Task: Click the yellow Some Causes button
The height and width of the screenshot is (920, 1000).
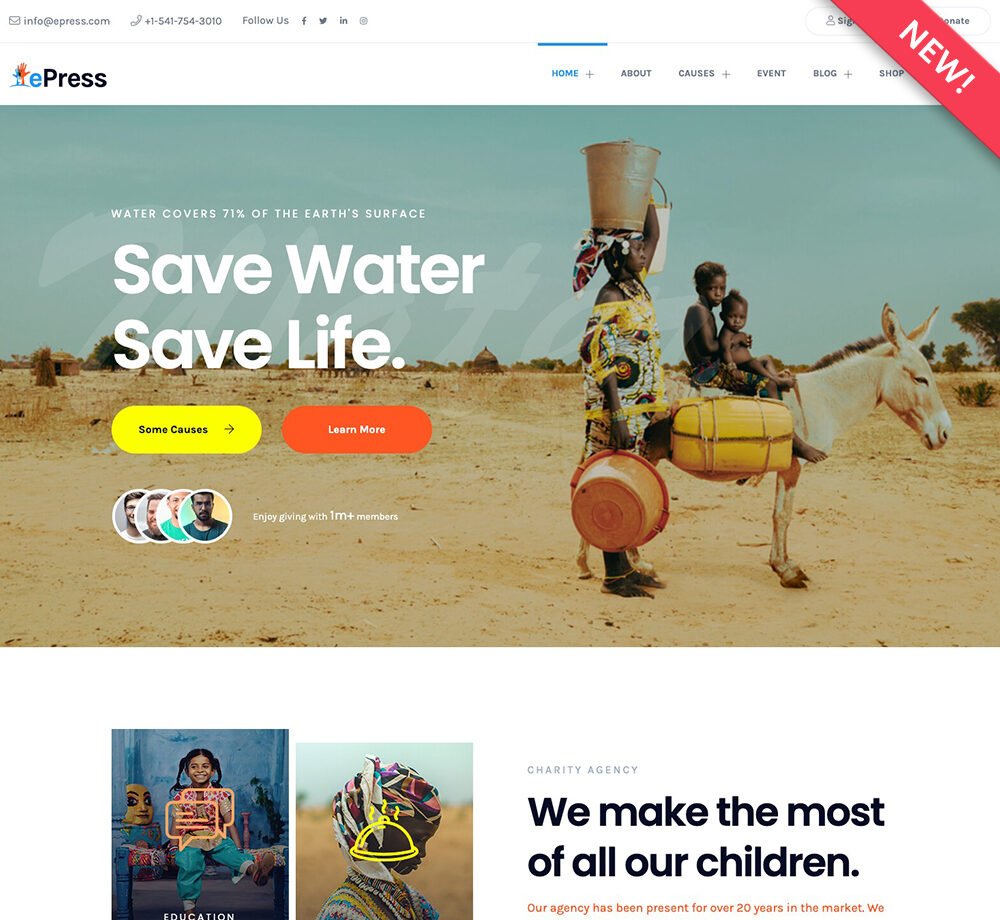Action: click(186, 430)
